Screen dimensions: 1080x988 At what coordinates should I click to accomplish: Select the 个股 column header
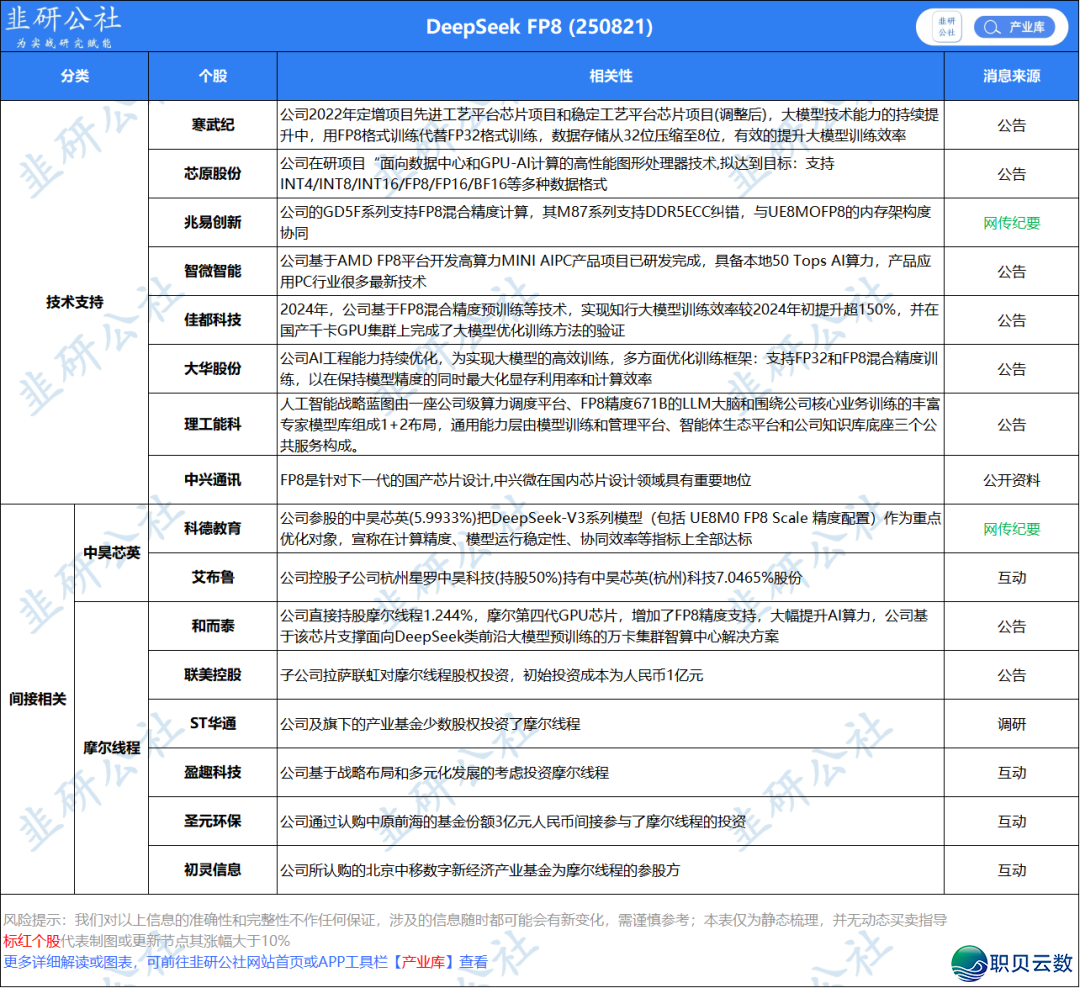point(213,76)
